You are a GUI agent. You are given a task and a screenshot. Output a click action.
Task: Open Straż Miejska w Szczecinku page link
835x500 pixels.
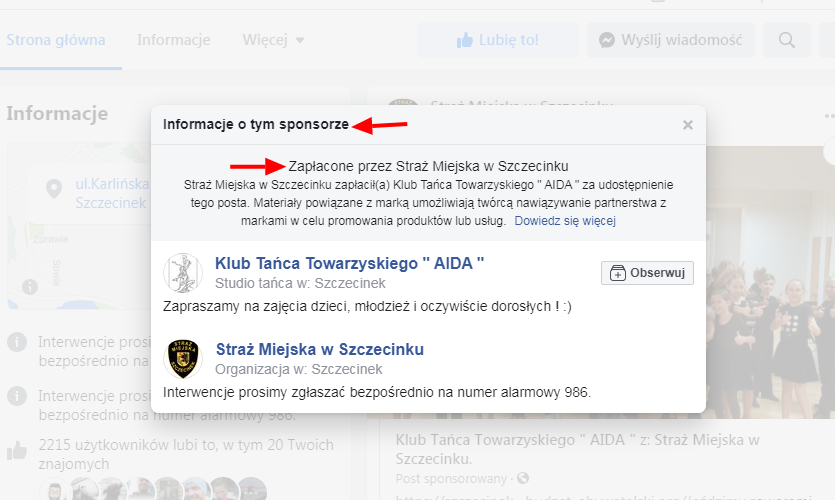point(320,349)
